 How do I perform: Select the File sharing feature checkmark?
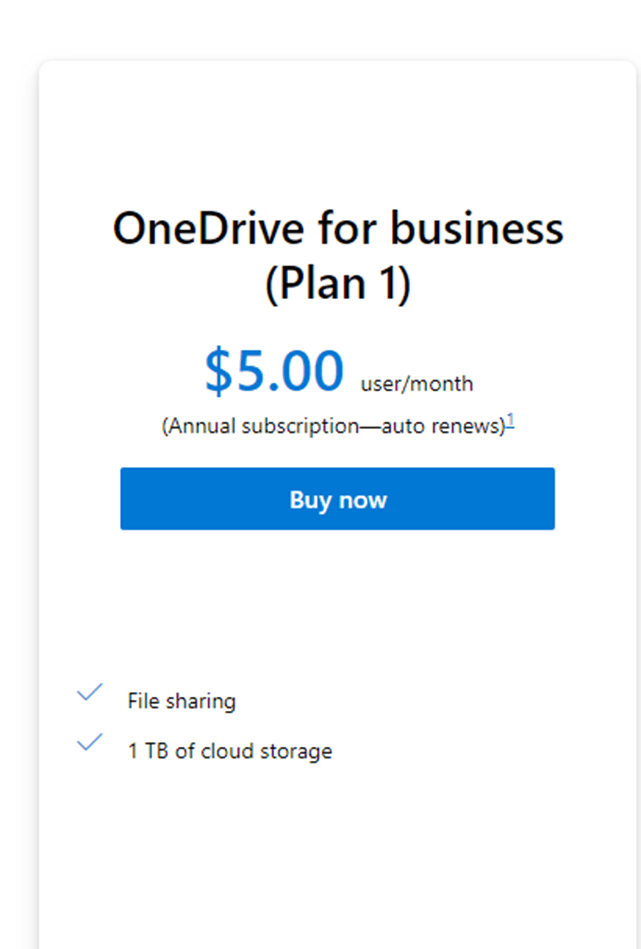pyautogui.click(x=90, y=693)
